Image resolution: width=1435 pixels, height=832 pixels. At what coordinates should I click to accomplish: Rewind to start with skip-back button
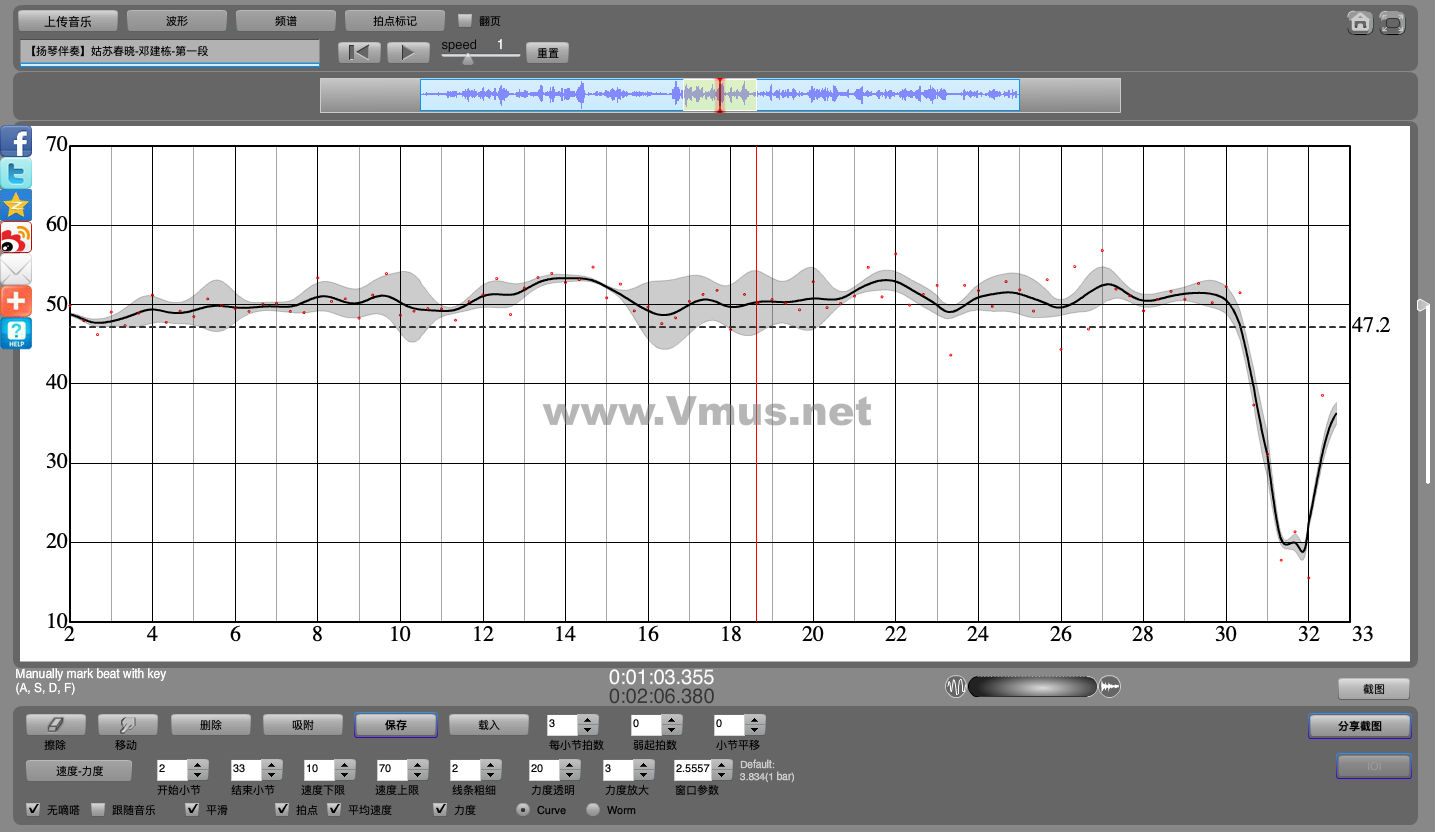(x=358, y=53)
